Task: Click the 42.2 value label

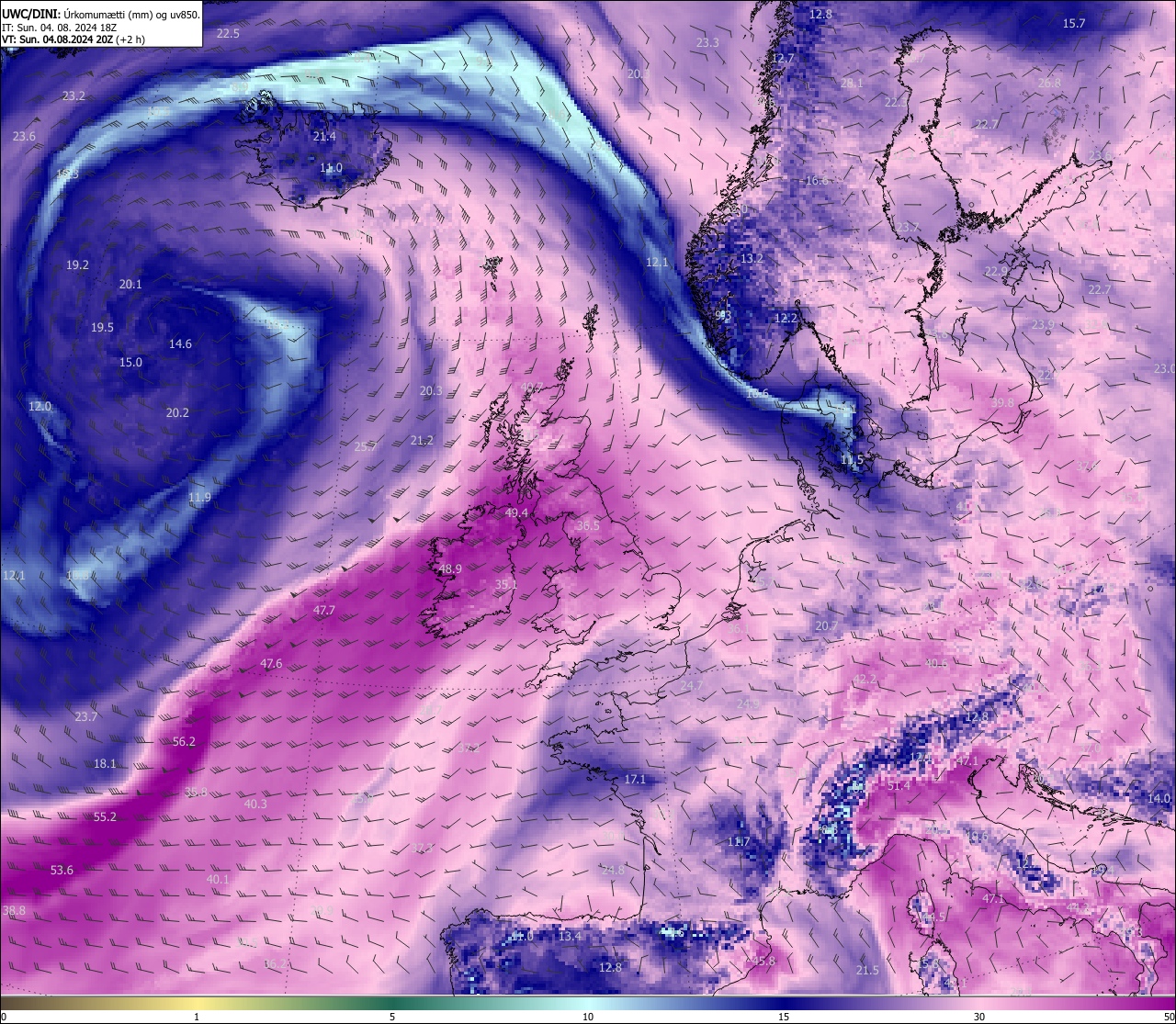Action: click(865, 679)
